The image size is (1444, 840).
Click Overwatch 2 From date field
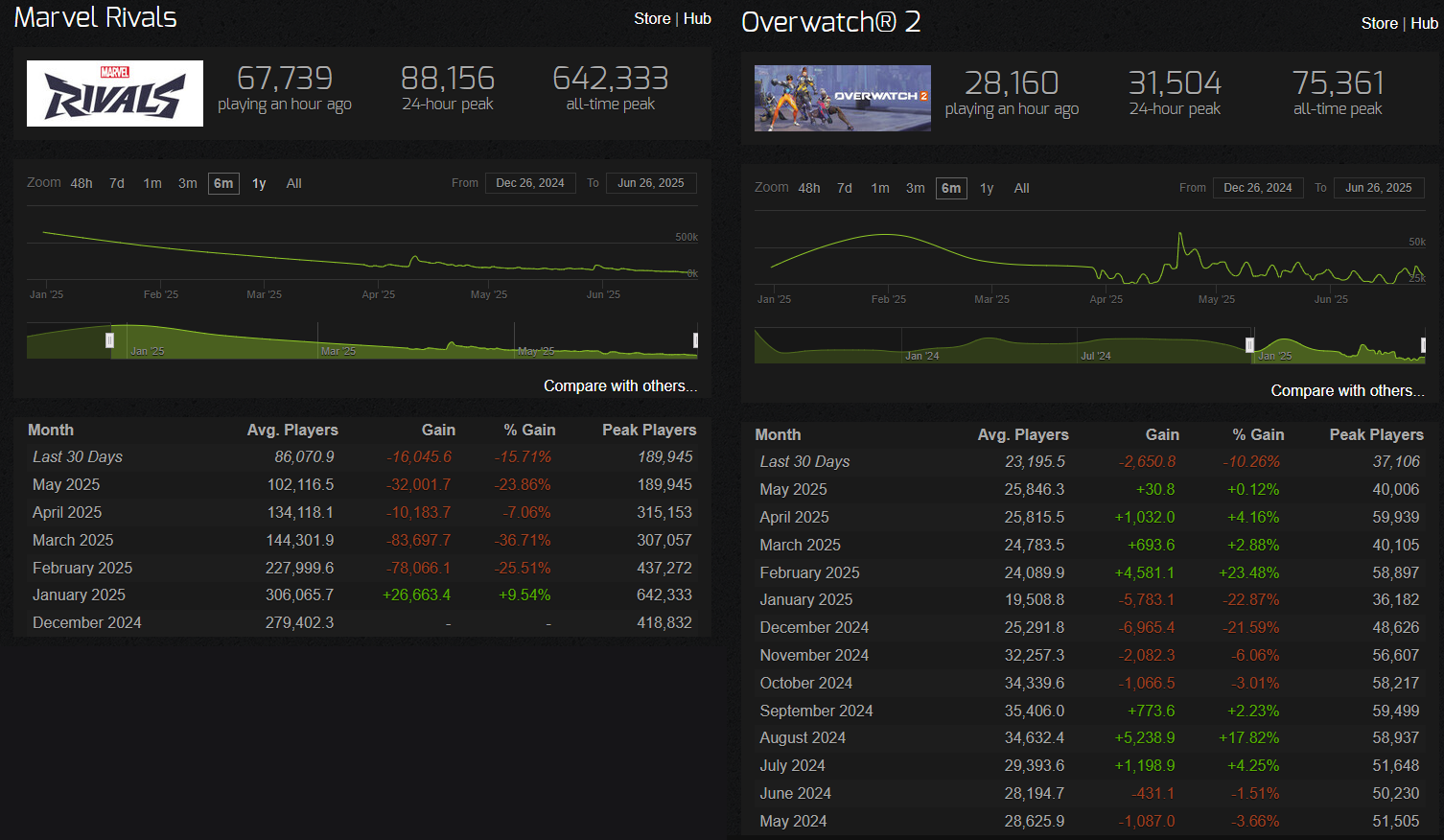[x=1258, y=188]
